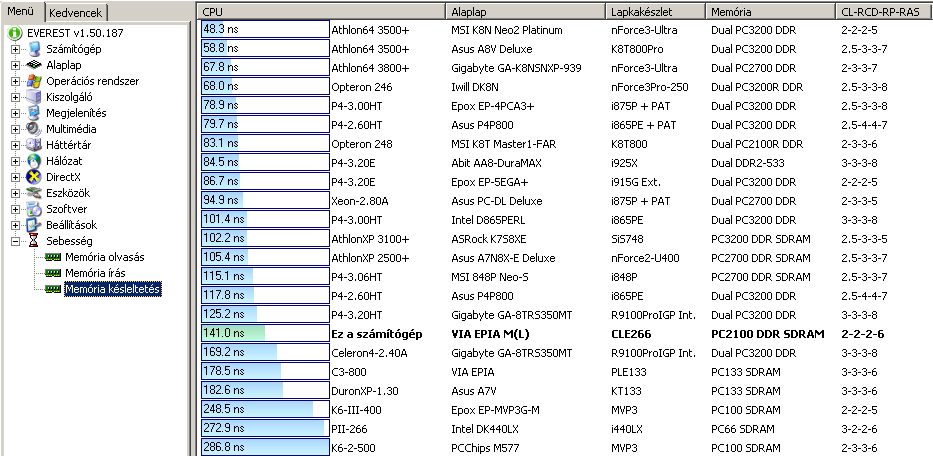Click the Operációs rendszer Windows flag icon
Image resolution: width=933 pixels, height=456 pixels.
34,82
